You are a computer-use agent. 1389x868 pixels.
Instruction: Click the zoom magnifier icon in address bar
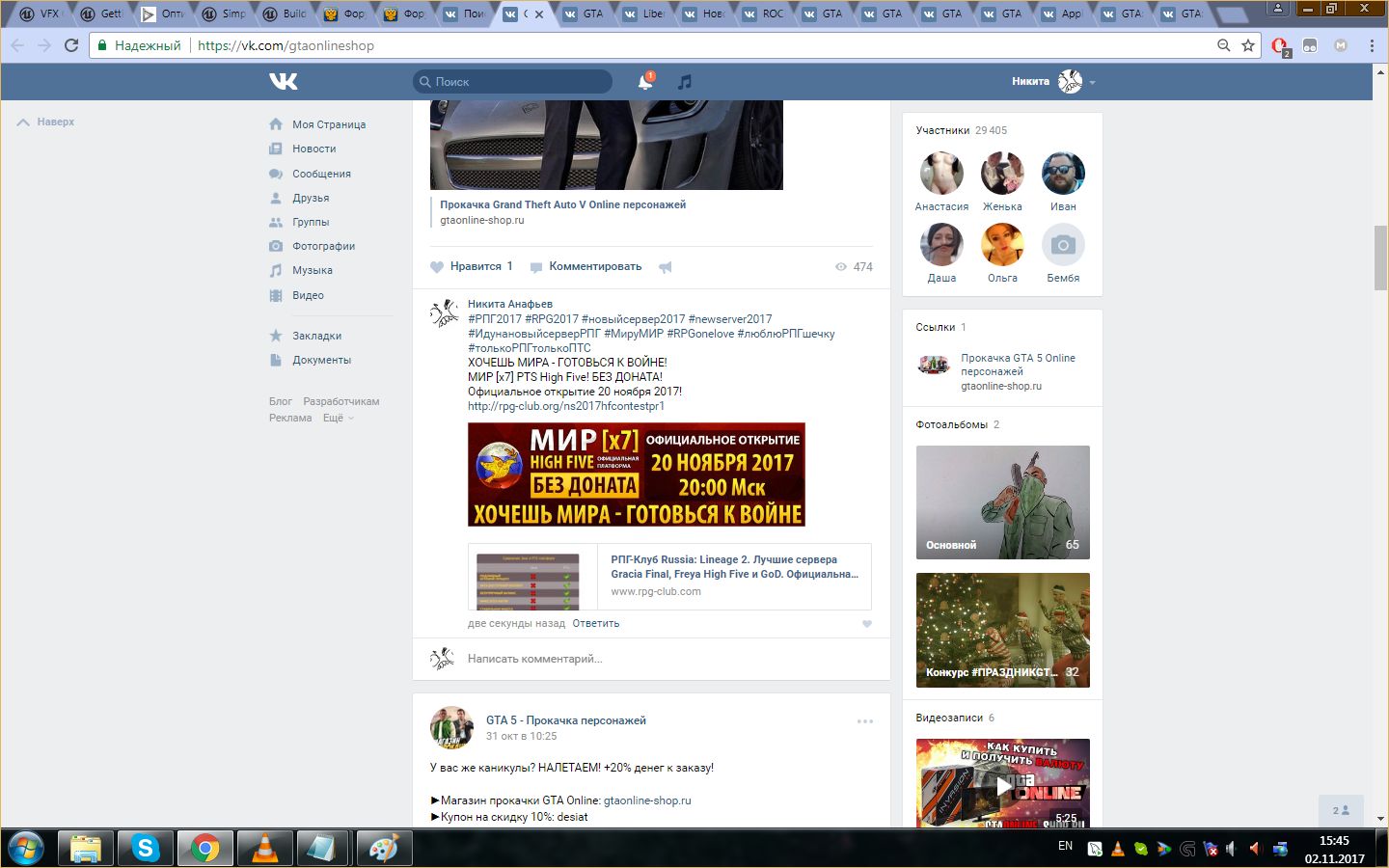[1223, 45]
